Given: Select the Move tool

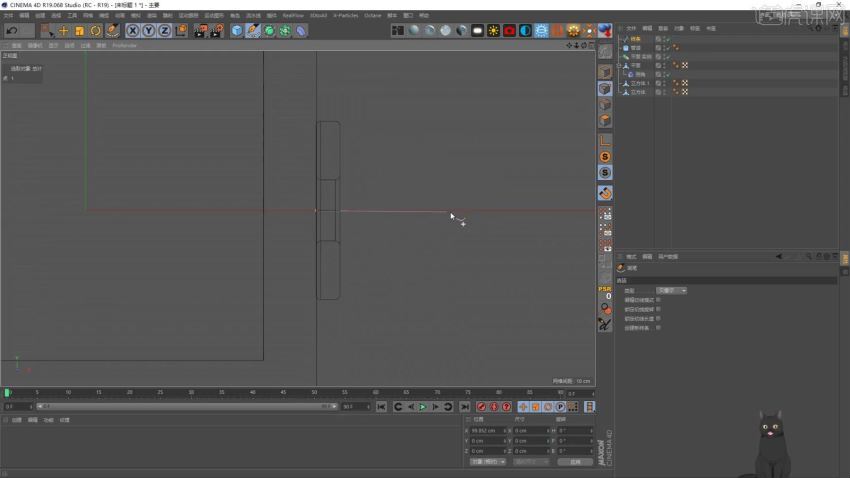Looking at the screenshot, I should (63, 30).
